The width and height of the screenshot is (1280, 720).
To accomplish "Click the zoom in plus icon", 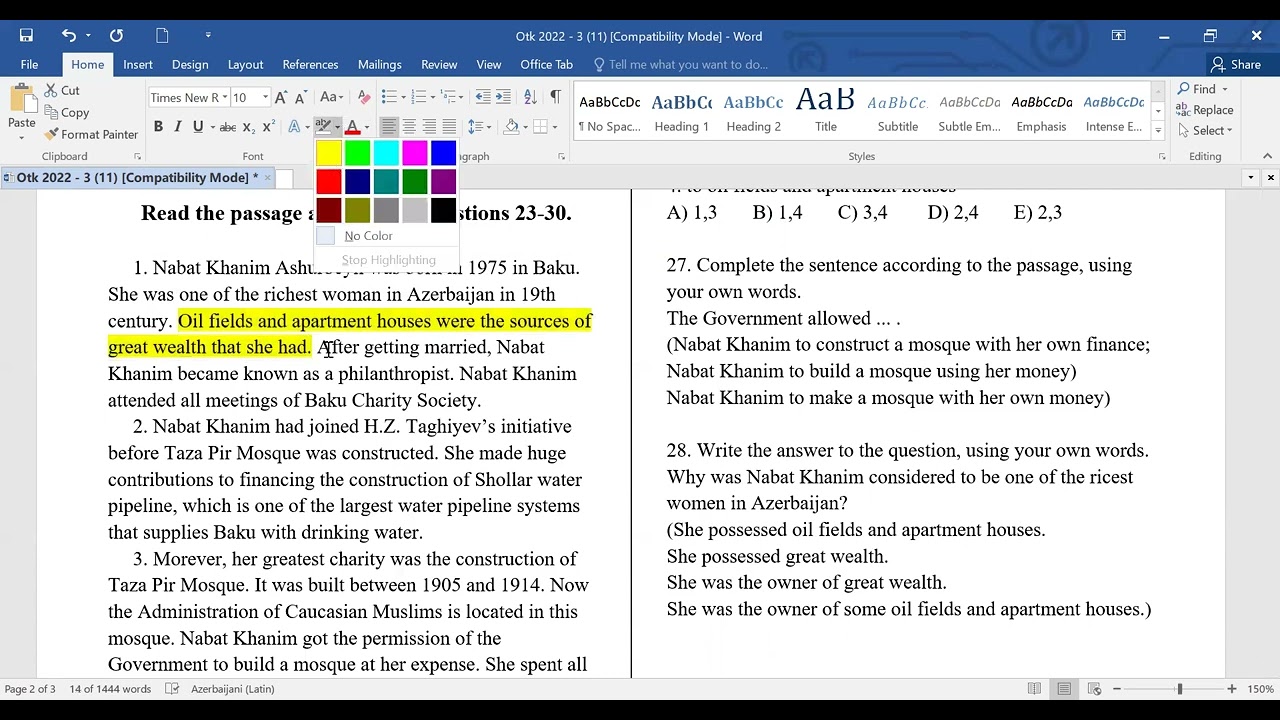I will (1232, 689).
